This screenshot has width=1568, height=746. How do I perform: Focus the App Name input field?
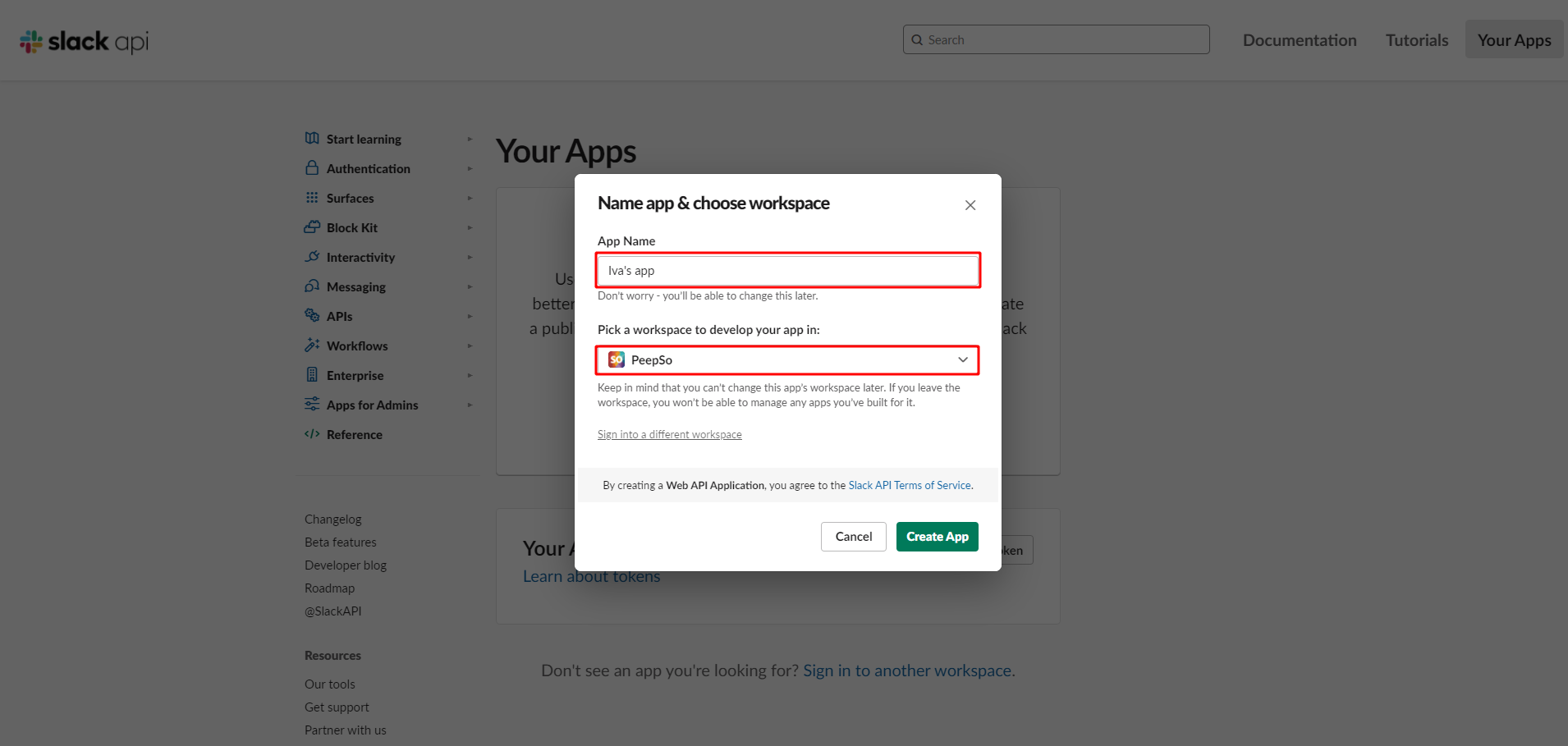pyautogui.click(x=788, y=270)
